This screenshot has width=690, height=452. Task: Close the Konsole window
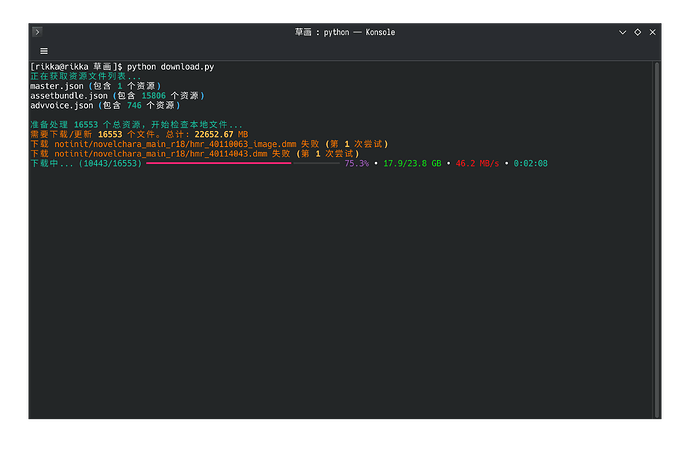653,32
